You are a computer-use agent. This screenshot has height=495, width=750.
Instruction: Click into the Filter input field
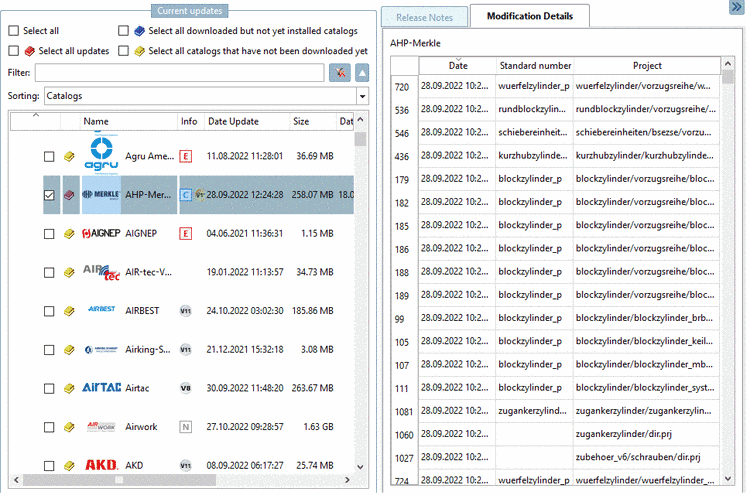[x=180, y=73]
